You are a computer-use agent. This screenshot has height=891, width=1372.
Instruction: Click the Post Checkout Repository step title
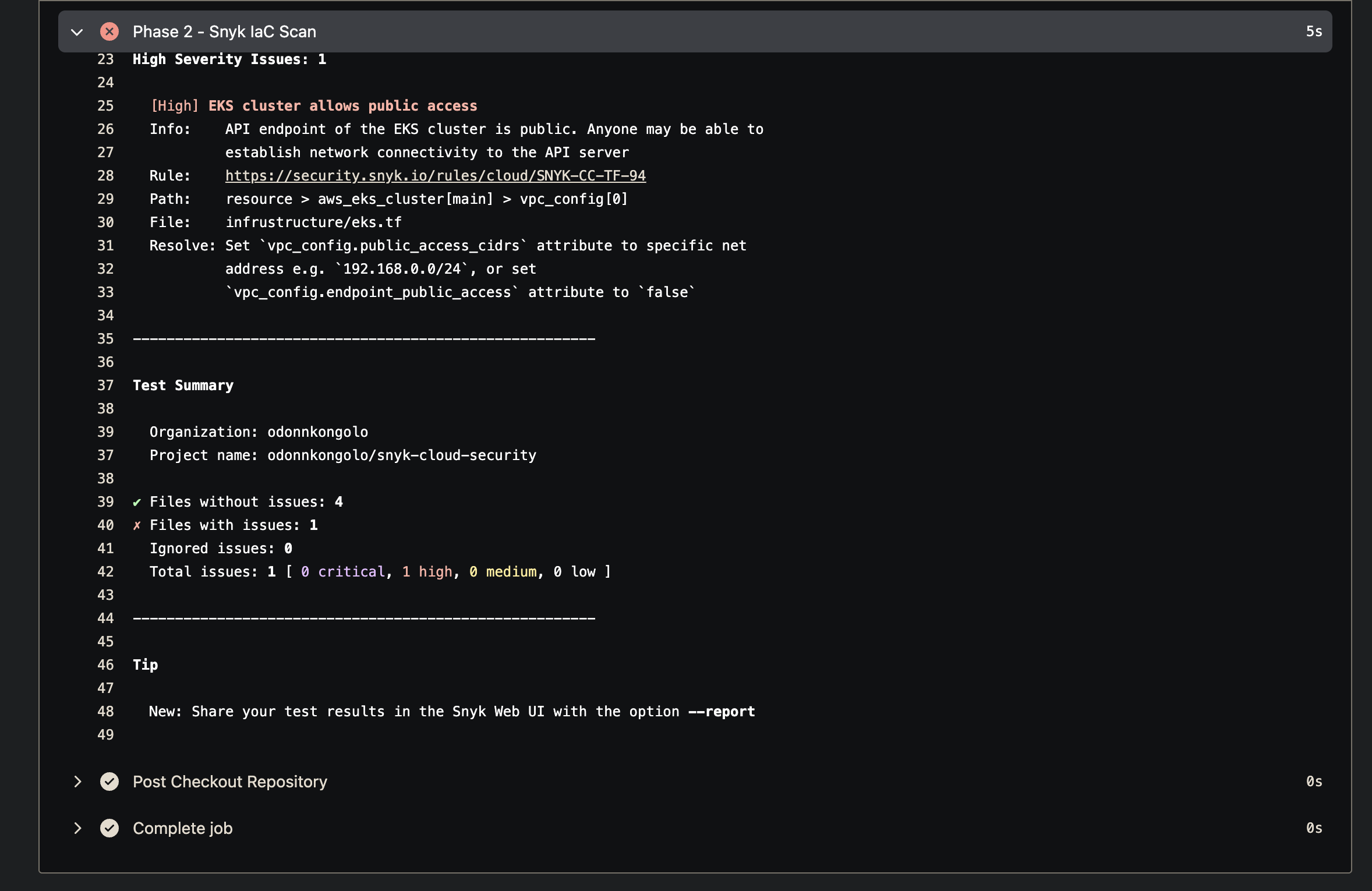pyautogui.click(x=230, y=782)
